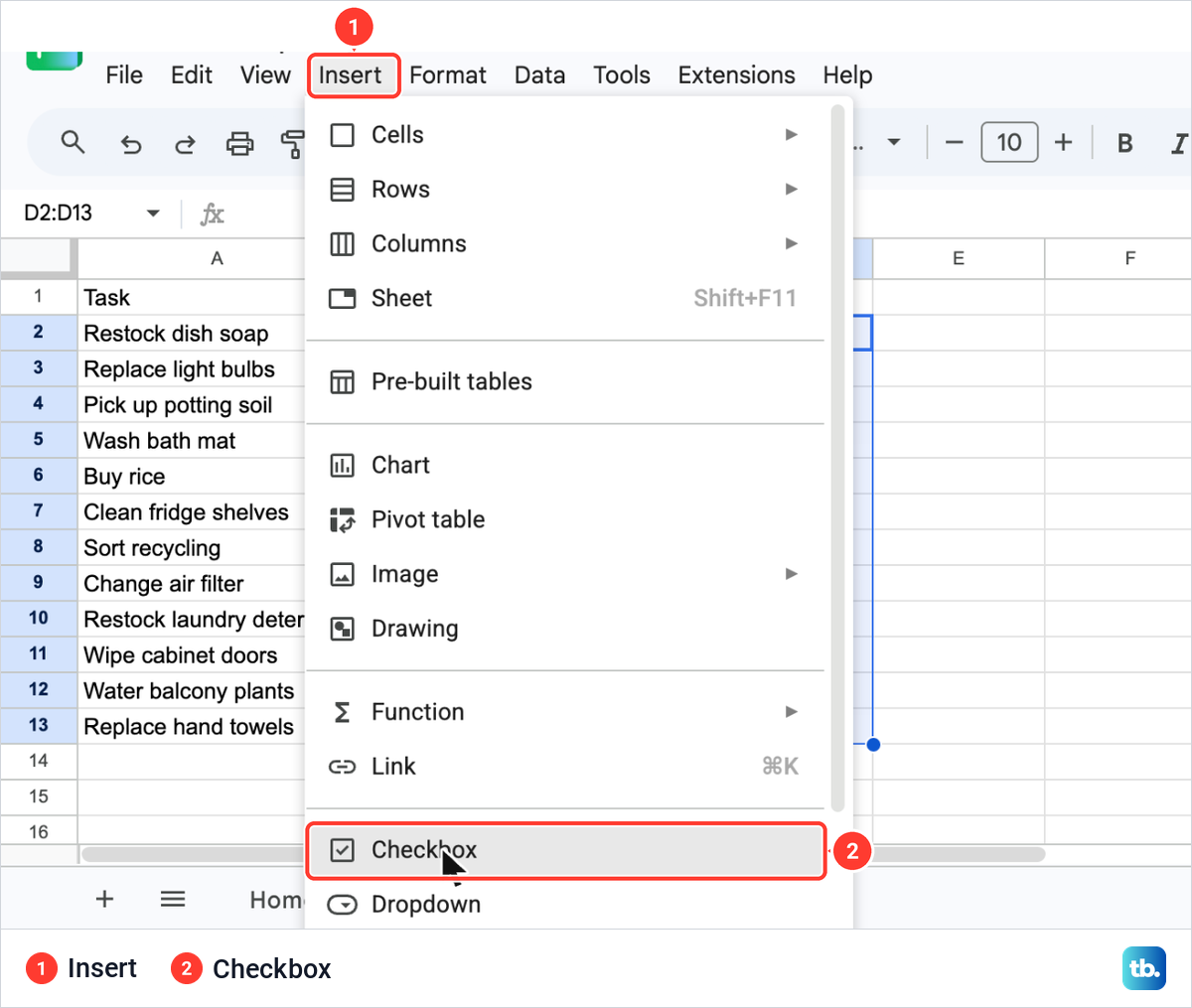Click row header number 1
Screen dimensions: 1192x1008
coord(39,296)
